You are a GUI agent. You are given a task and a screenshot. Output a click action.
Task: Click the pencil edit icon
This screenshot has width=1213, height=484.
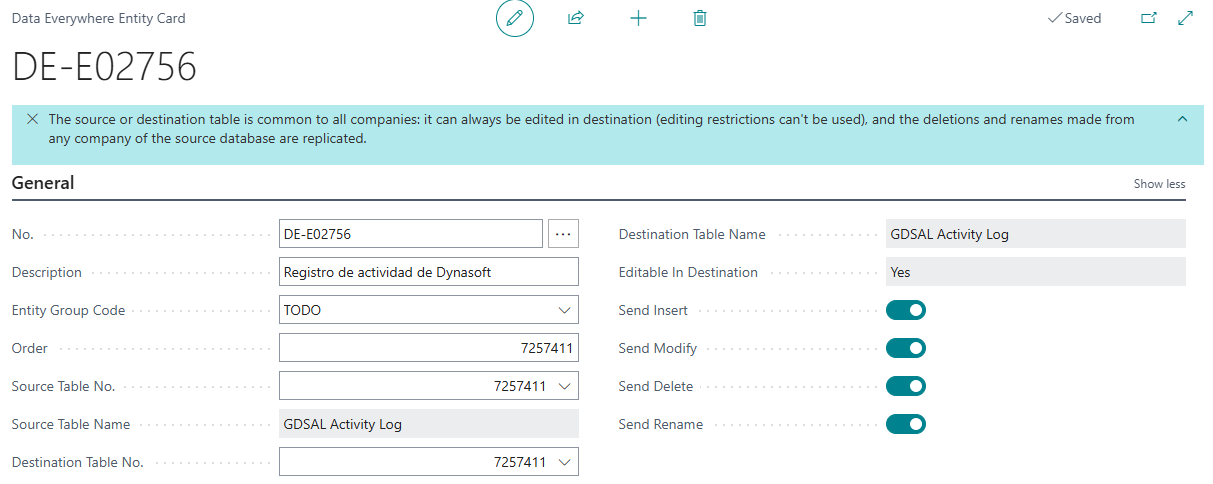515,18
